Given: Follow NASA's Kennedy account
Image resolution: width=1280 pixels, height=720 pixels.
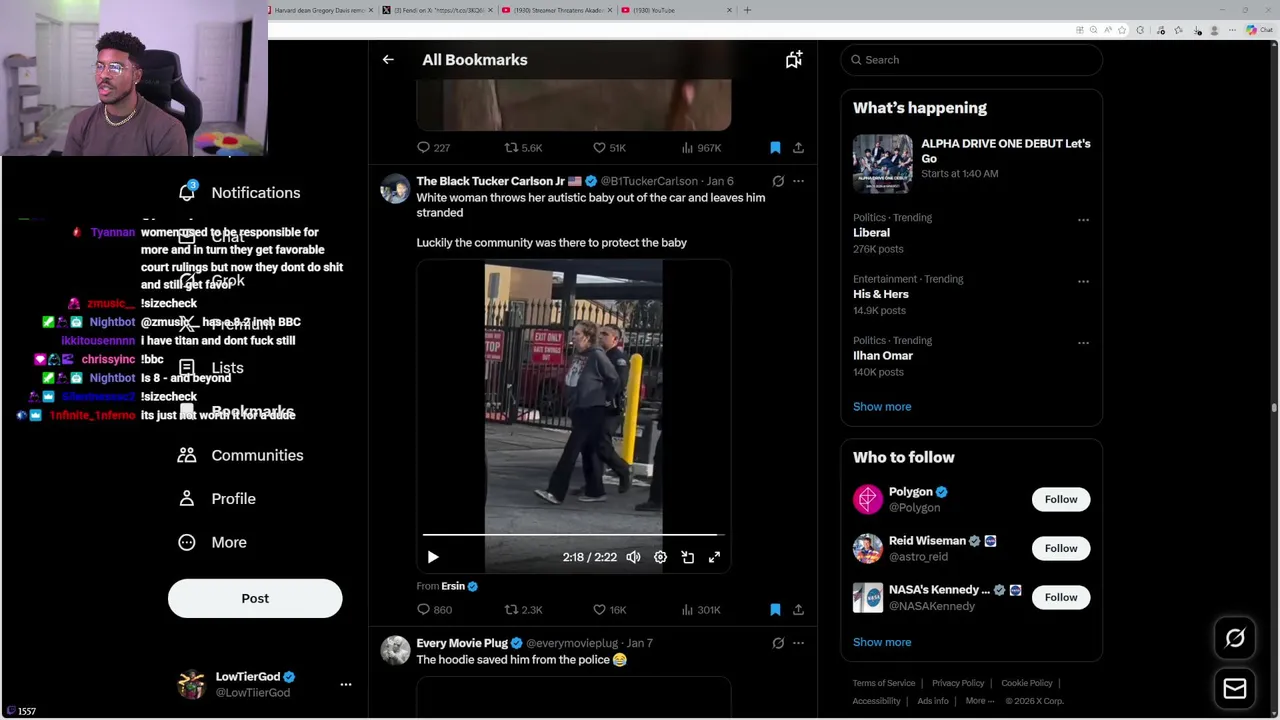Looking at the screenshot, I should click(x=1061, y=597).
